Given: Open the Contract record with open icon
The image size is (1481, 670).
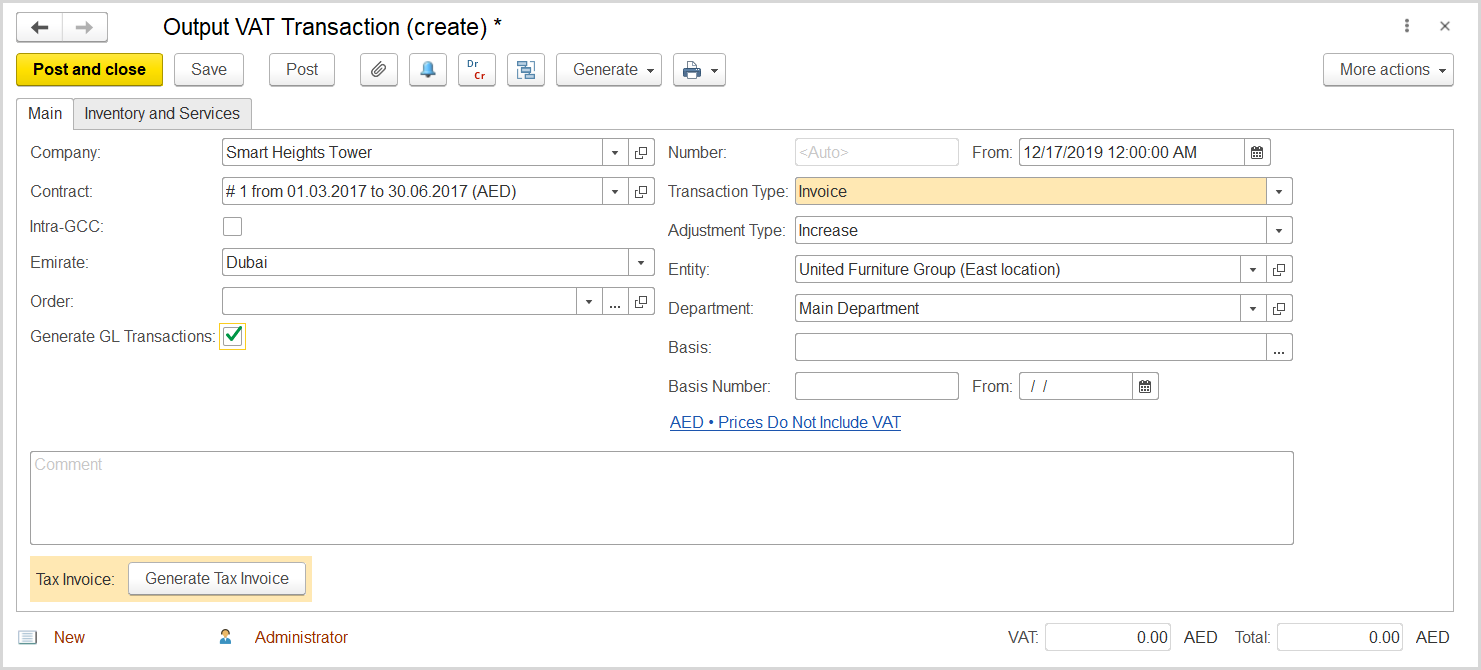Looking at the screenshot, I should (642, 192).
